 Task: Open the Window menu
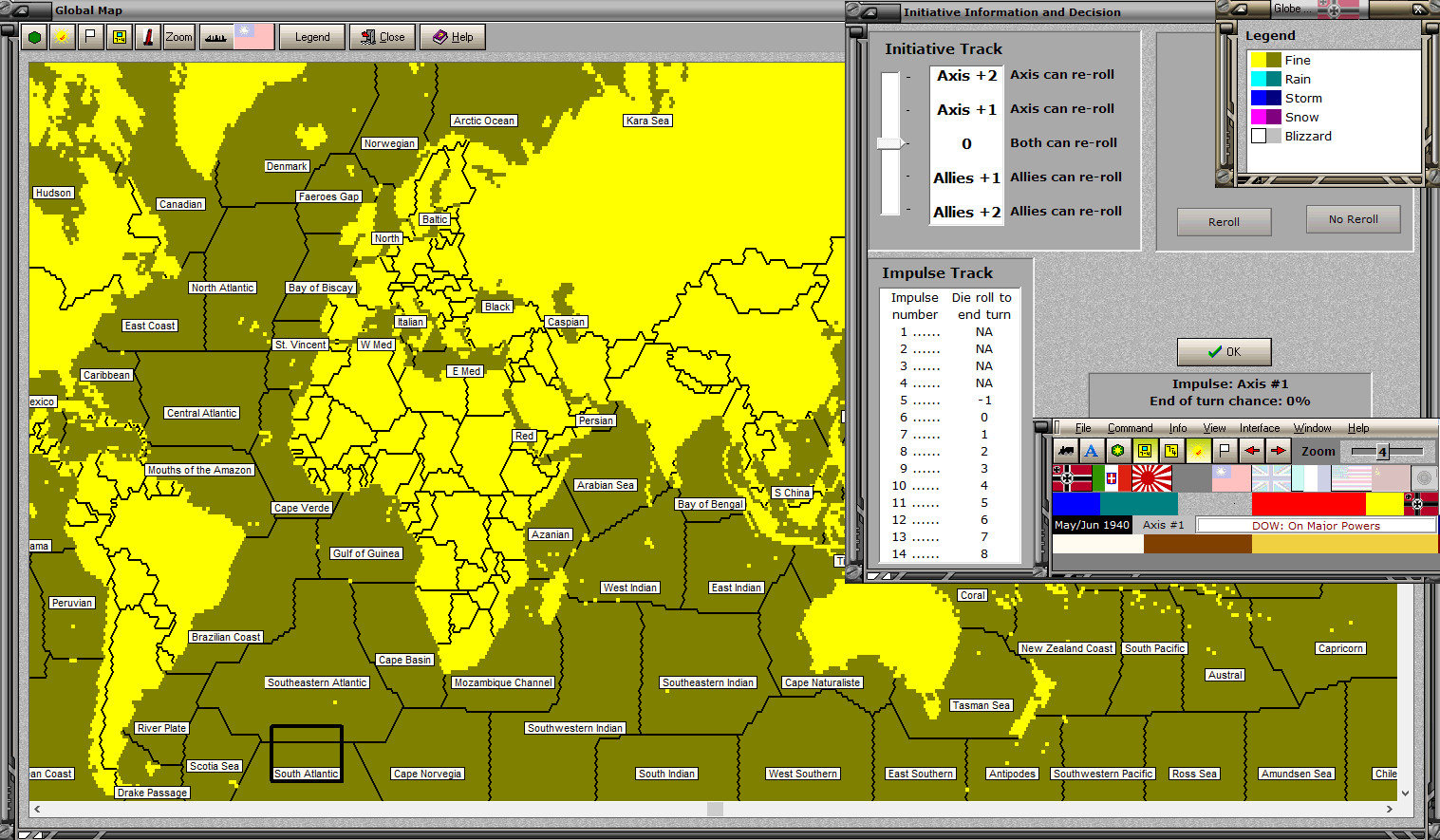[x=1312, y=428]
